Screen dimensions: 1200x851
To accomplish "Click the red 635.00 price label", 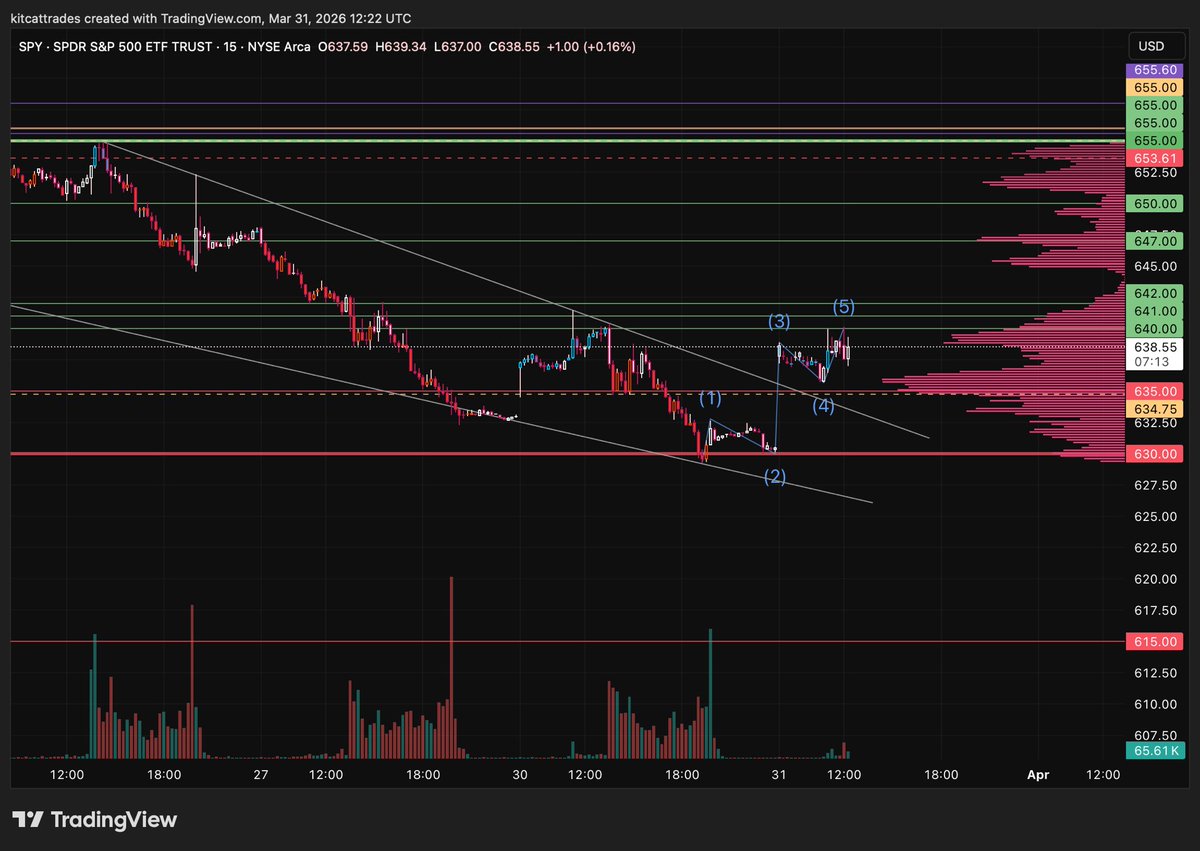I will [1154, 391].
